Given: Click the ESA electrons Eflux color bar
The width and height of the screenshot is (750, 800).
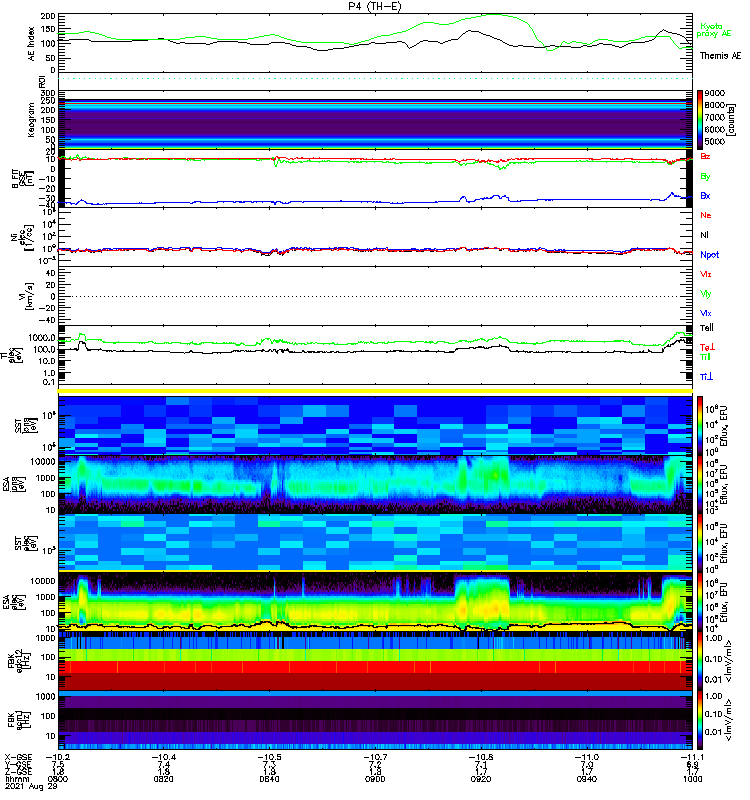Looking at the screenshot, I should 699,601.
